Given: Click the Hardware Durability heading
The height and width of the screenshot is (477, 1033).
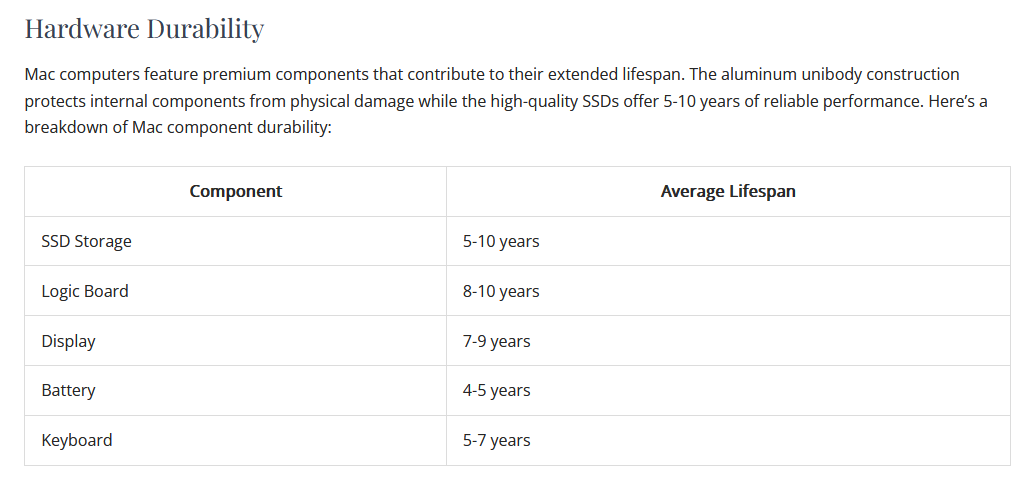Looking at the screenshot, I should click(144, 29).
